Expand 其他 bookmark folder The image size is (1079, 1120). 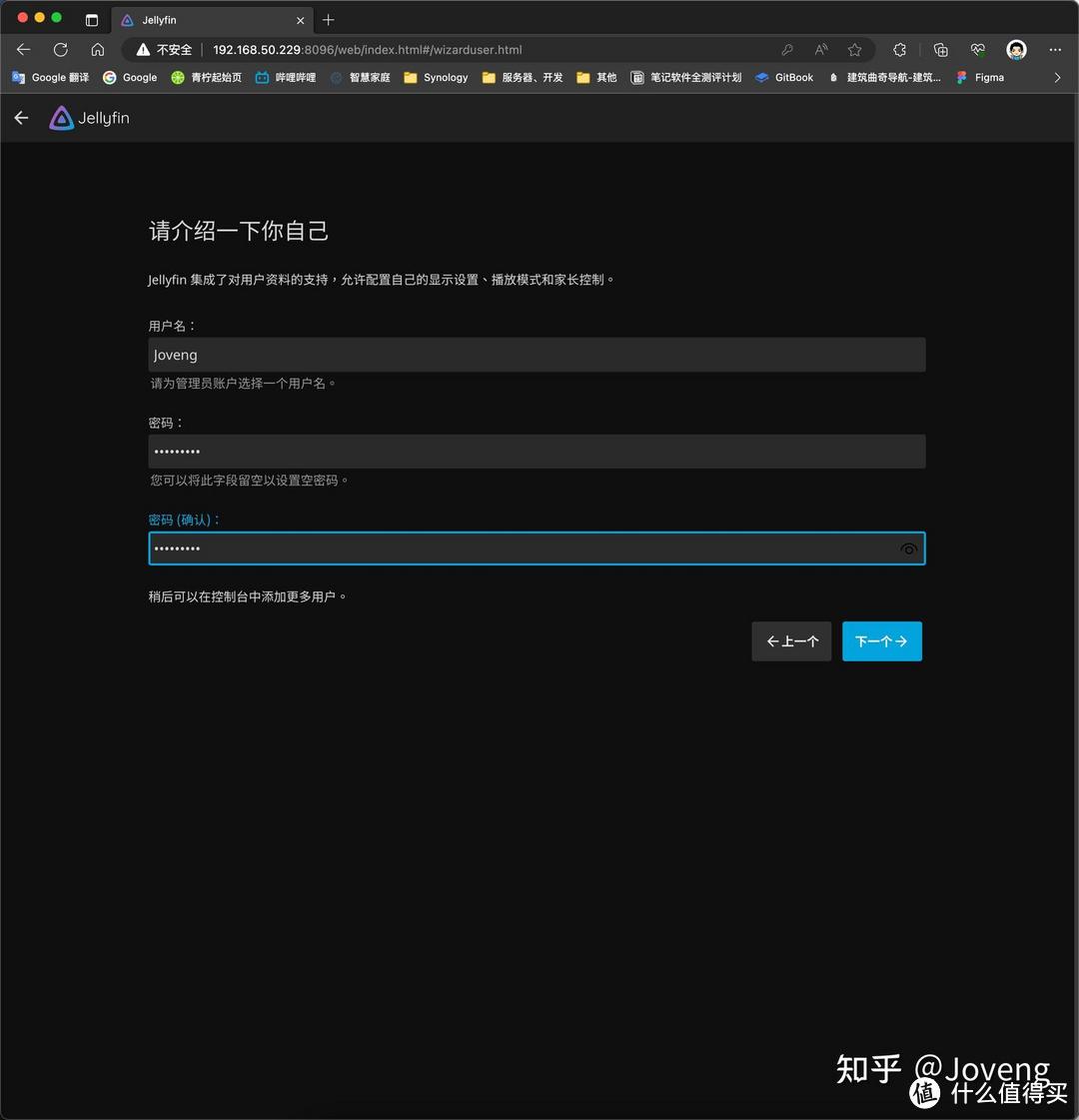coord(596,77)
